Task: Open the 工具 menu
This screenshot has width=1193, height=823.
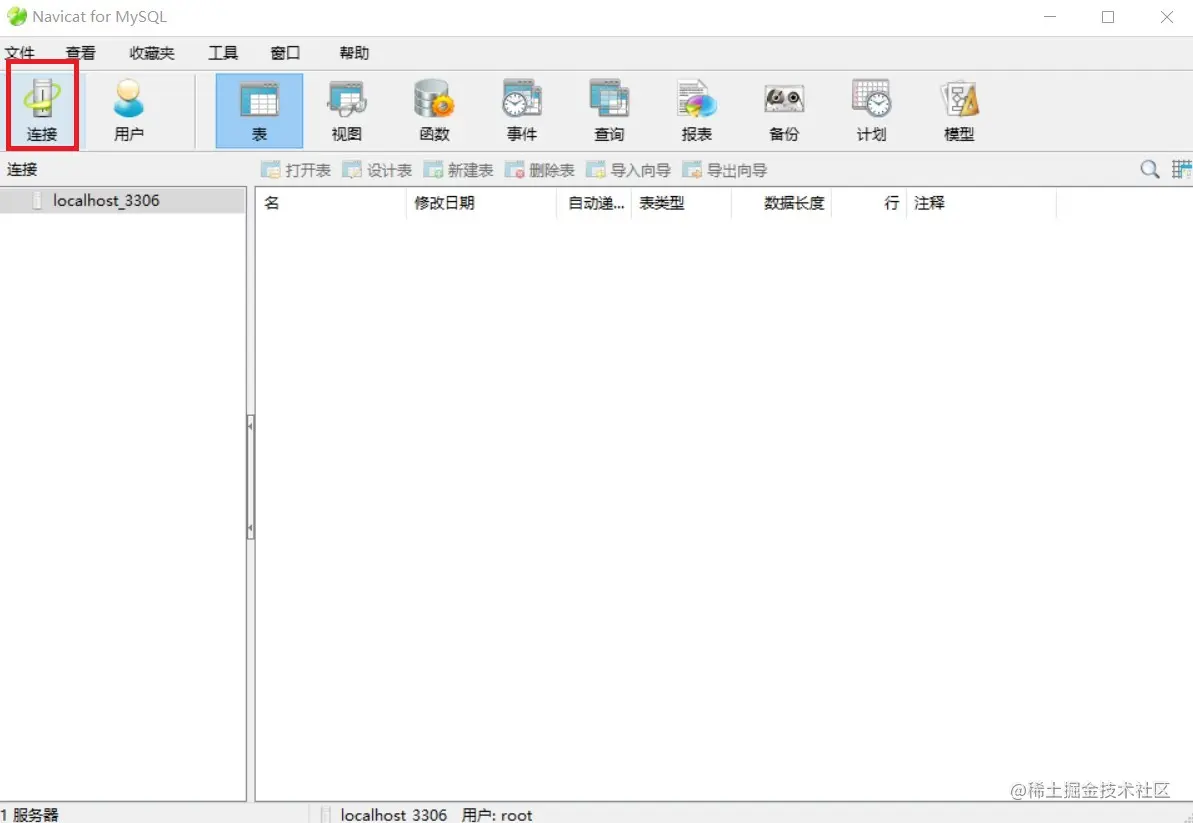Action: pos(223,52)
